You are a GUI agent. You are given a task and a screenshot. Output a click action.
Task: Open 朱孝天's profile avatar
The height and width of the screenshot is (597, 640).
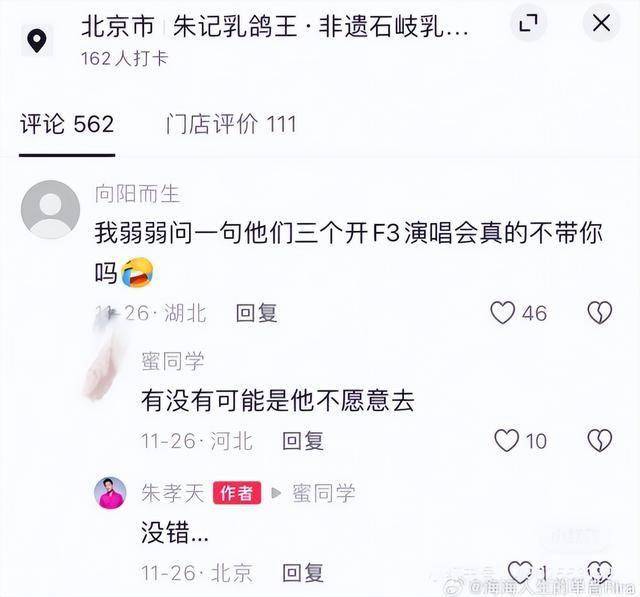110,493
